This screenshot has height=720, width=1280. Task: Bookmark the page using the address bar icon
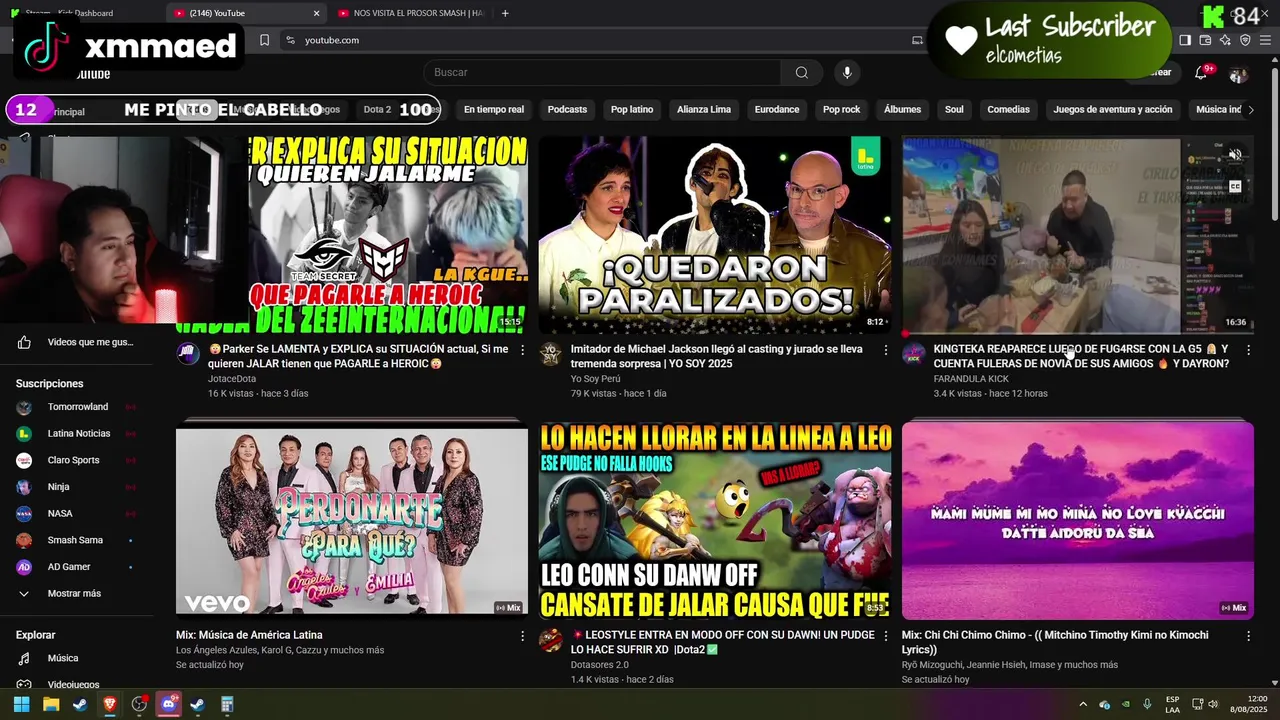pyautogui.click(x=264, y=40)
